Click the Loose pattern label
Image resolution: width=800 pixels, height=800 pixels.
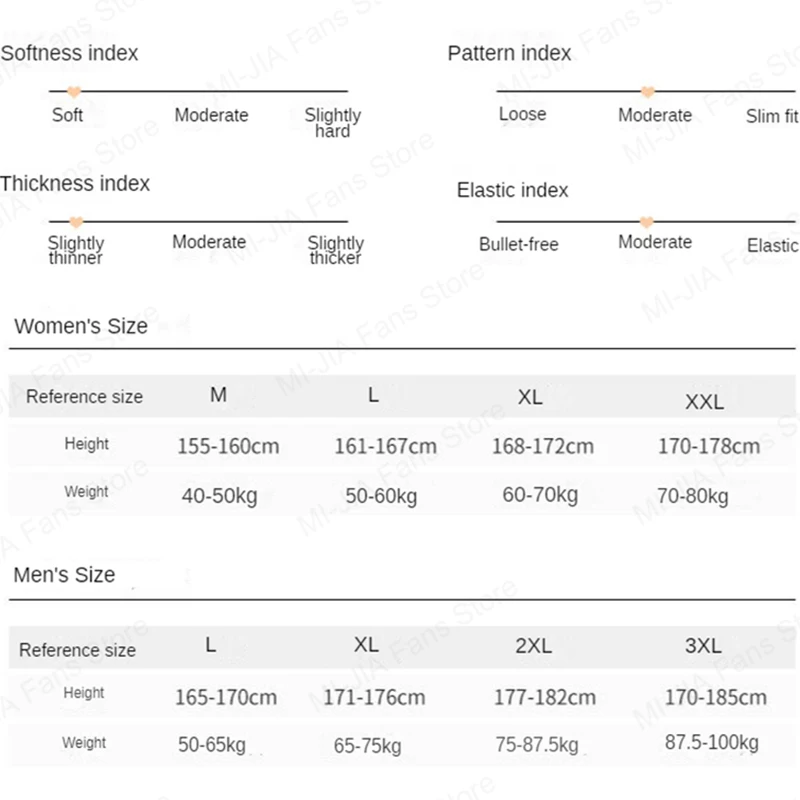[x=522, y=114]
